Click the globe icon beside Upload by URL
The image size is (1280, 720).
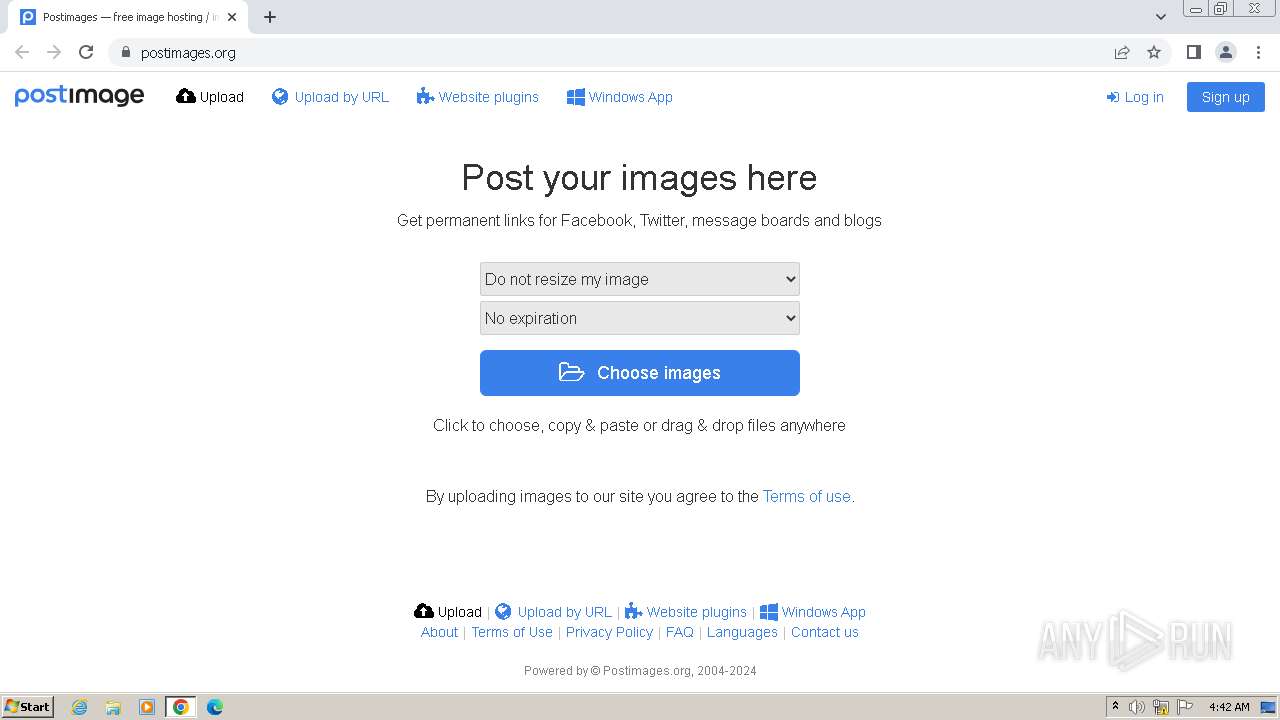tap(280, 96)
